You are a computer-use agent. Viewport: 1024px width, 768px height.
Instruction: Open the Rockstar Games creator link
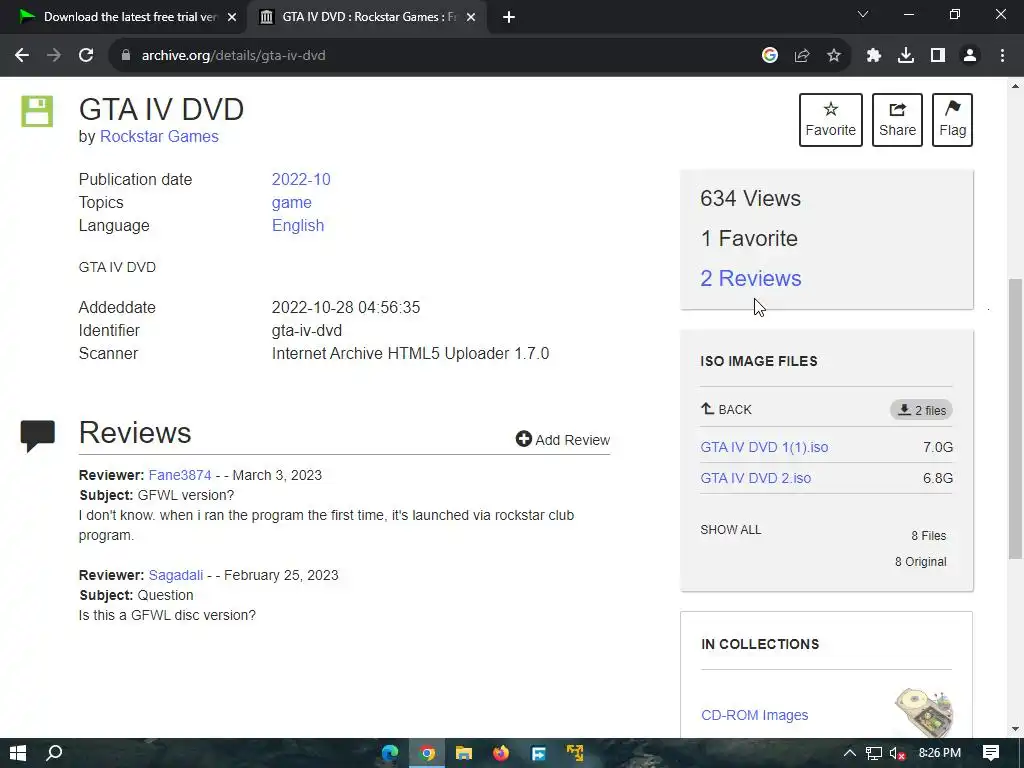159,136
